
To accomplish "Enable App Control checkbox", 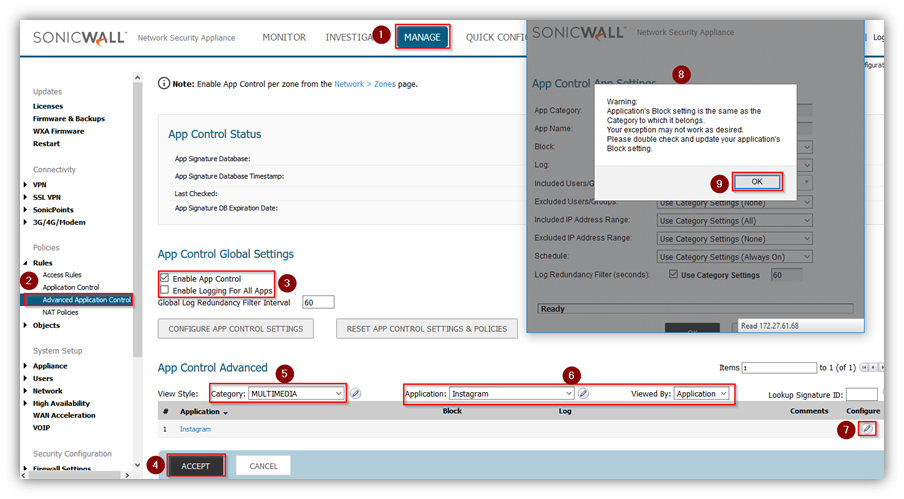I will (165, 277).
